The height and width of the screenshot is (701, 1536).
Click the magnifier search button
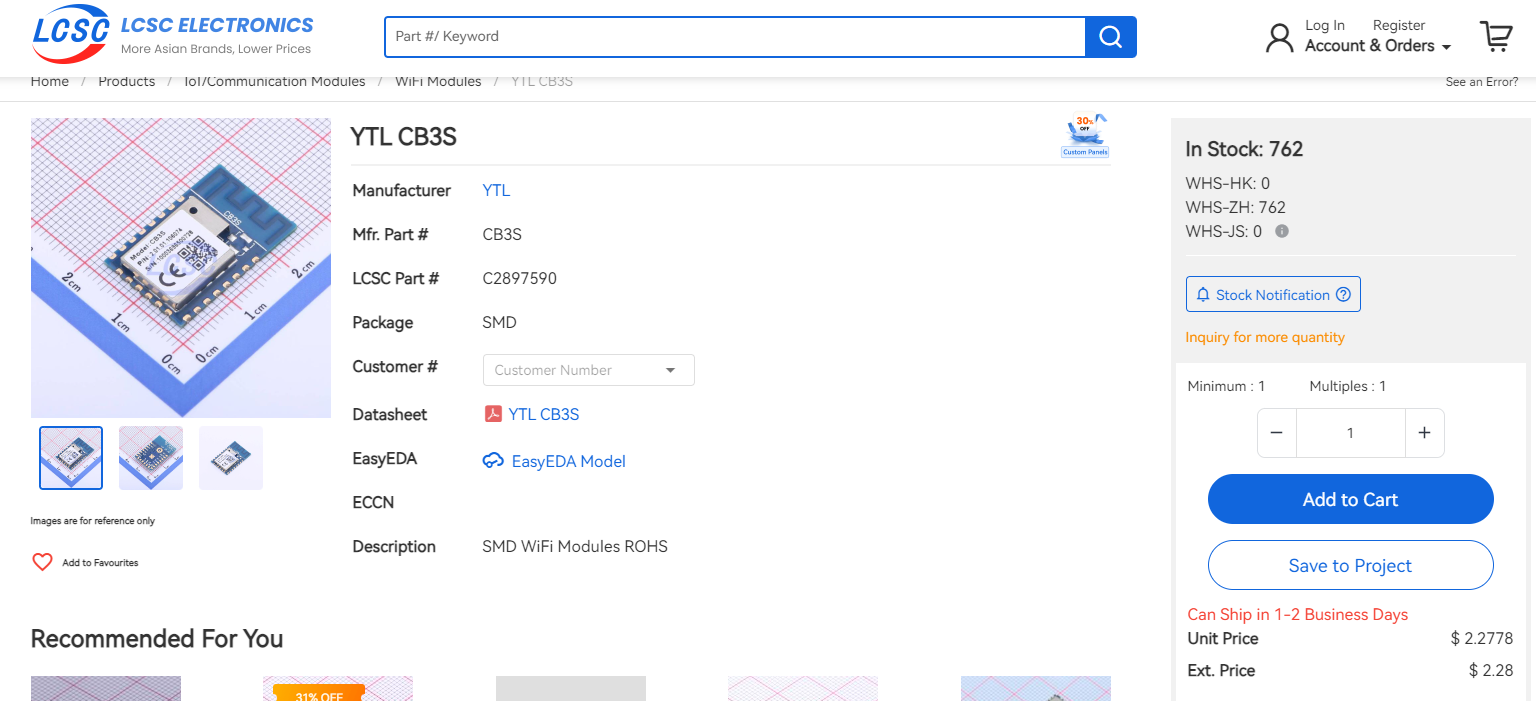coord(1111,37)
